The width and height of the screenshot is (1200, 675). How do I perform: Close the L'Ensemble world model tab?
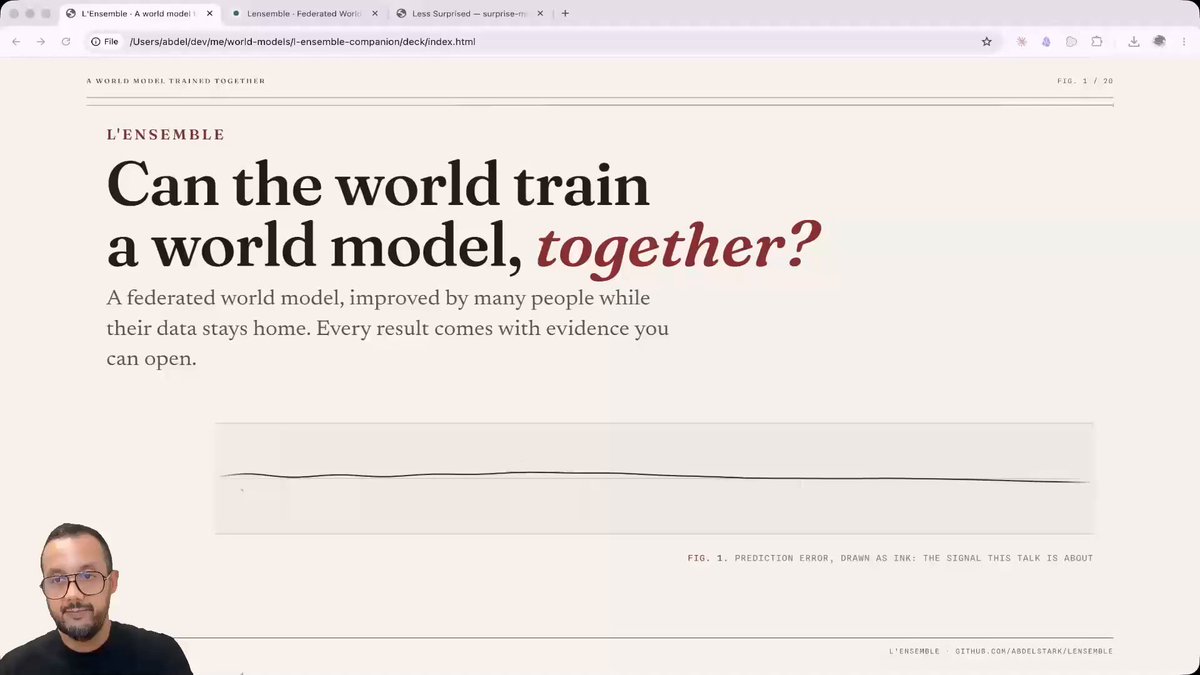coord(208,13)
